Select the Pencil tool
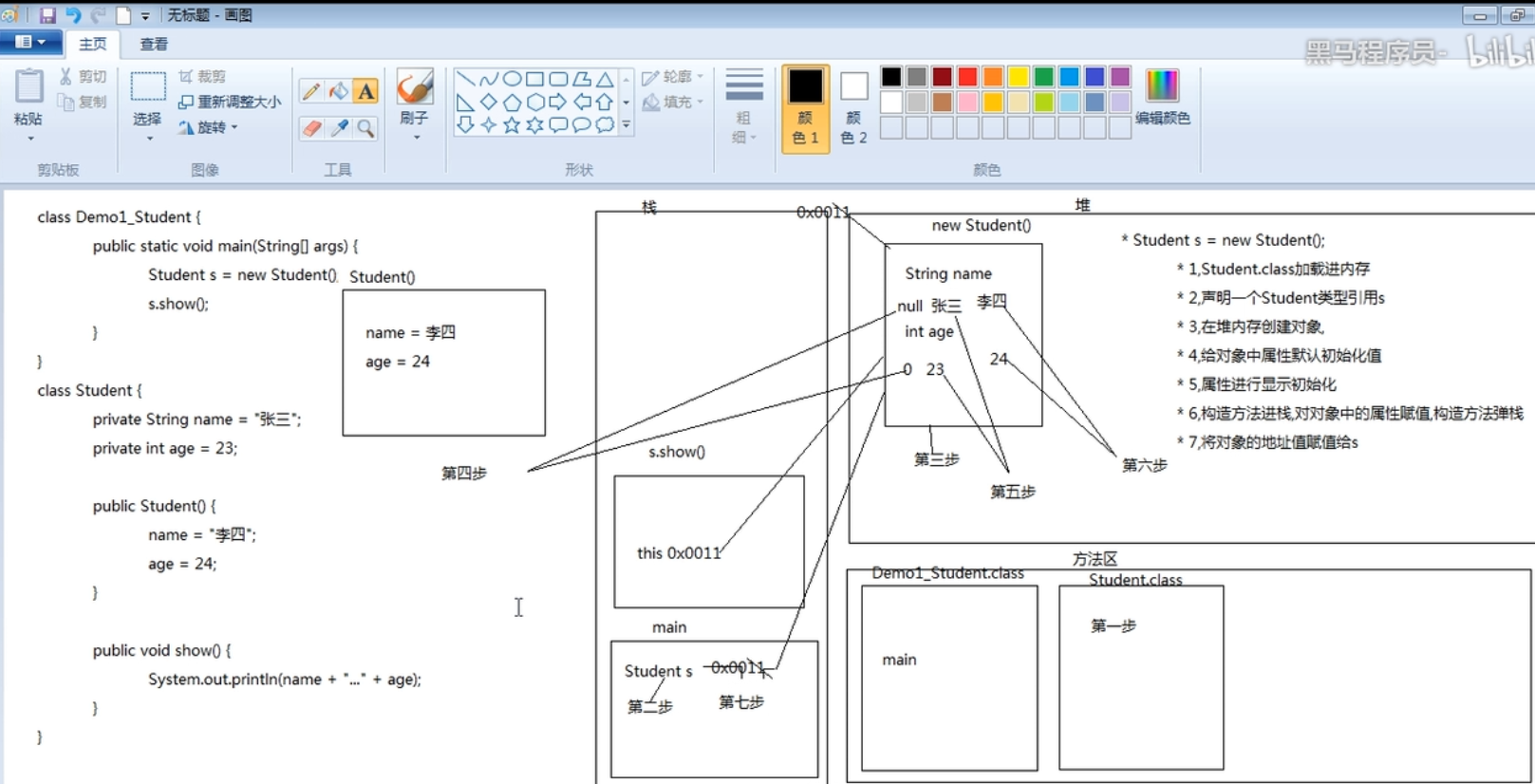The image size is (1535, 784). pos(310,91)
